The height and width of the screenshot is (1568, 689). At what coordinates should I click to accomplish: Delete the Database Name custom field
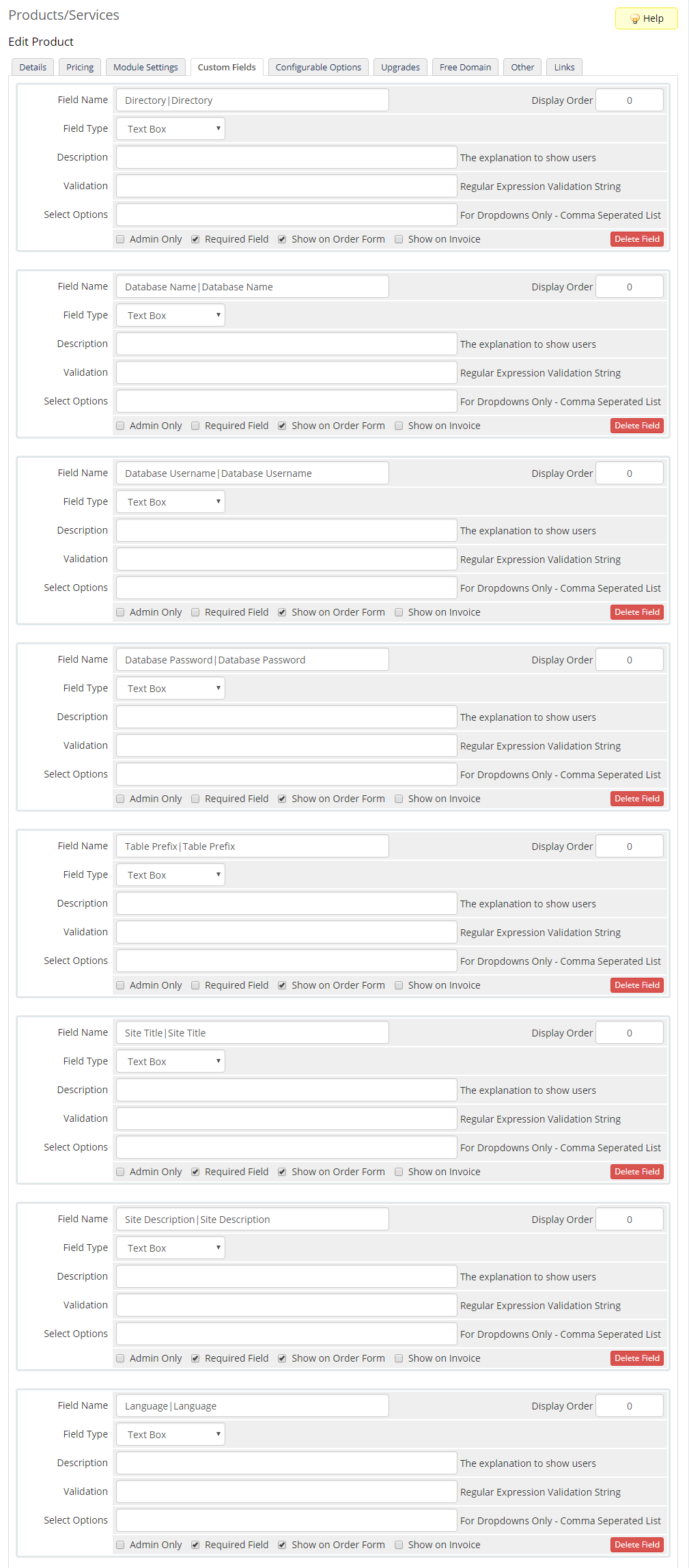coord(636,426)
